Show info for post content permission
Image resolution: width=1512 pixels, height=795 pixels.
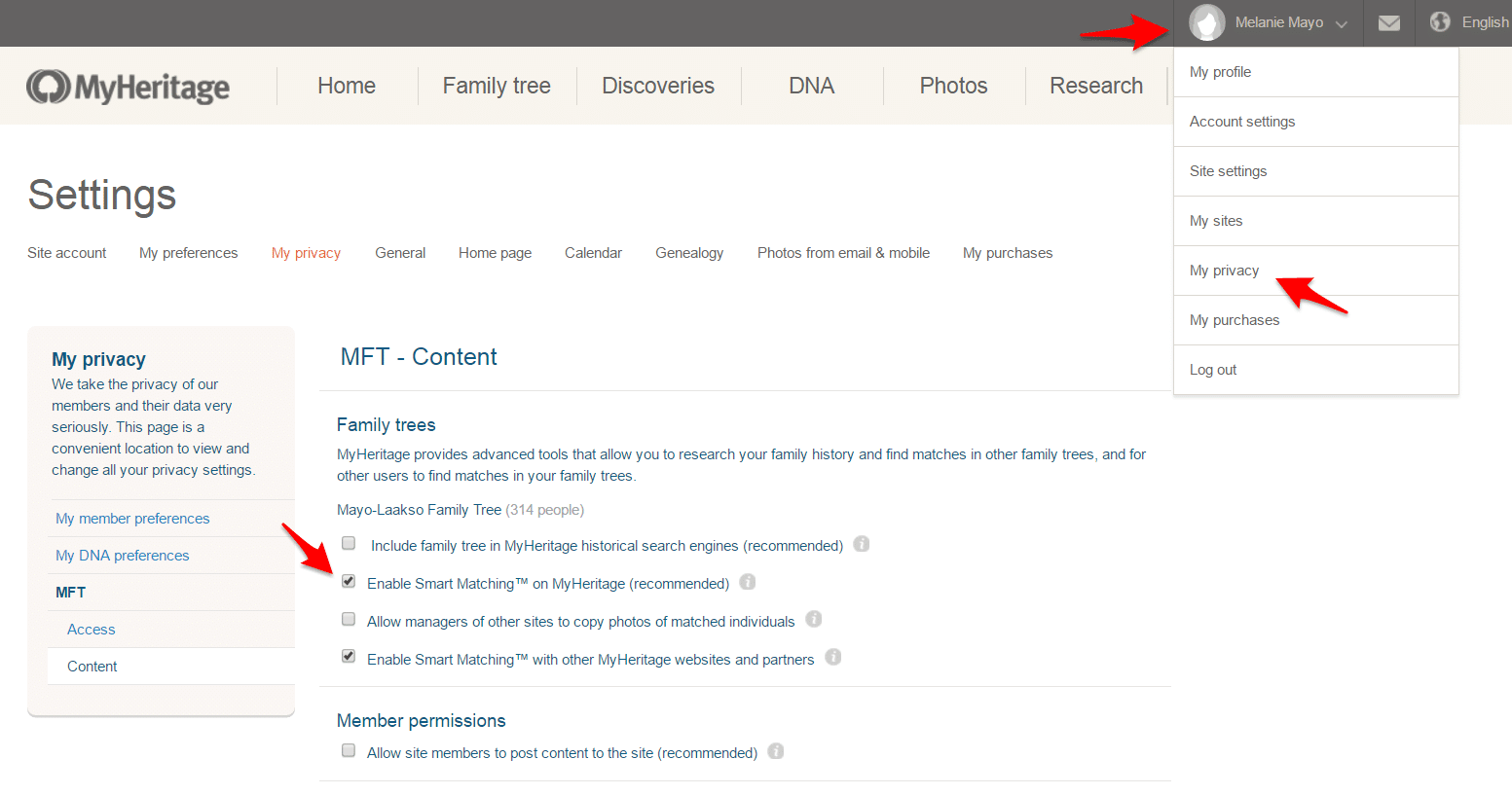click(776, 751)
